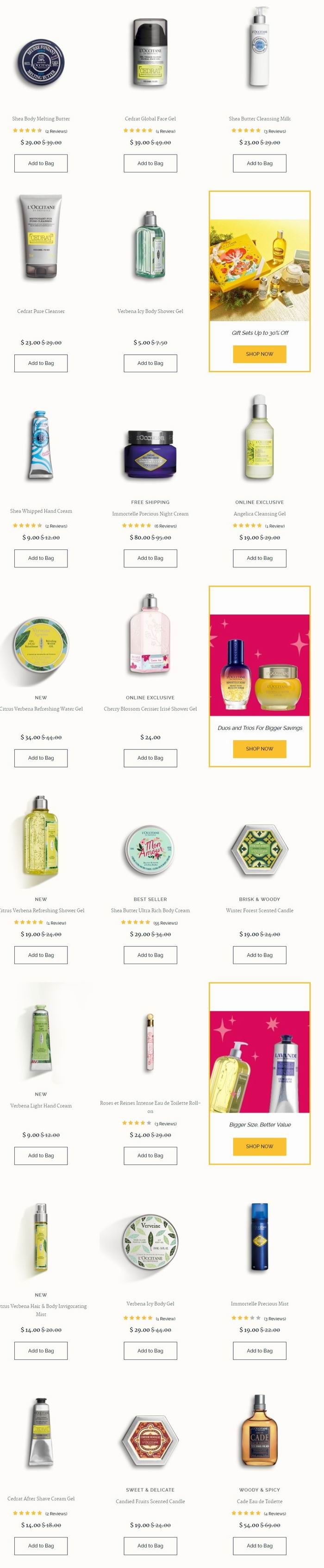Shop Now on Duos and Trios banner
The height and width of the screenshot is (1568, 324).
(x=260, y=749)
